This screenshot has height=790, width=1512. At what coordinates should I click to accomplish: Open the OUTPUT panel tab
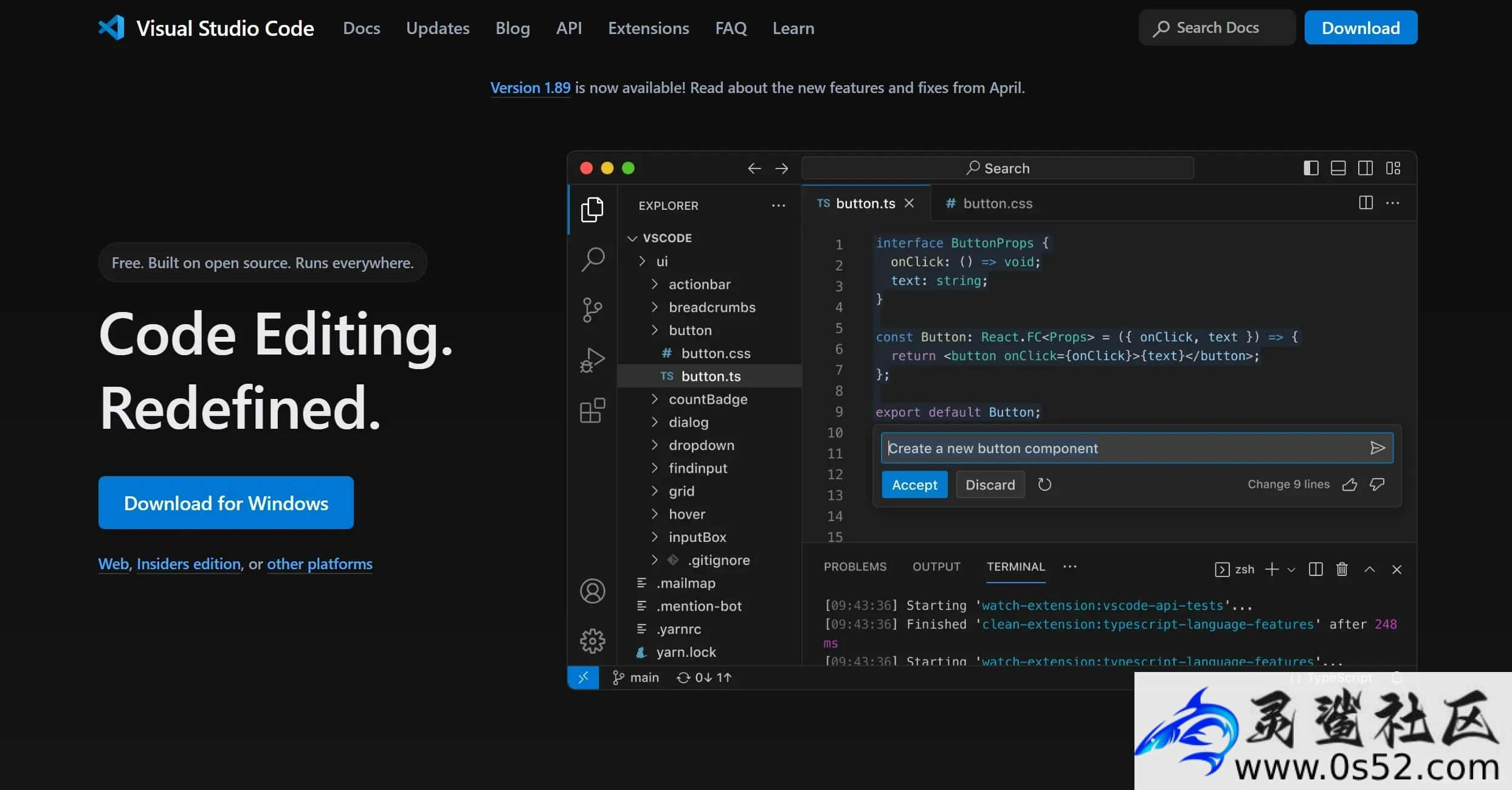936,567
